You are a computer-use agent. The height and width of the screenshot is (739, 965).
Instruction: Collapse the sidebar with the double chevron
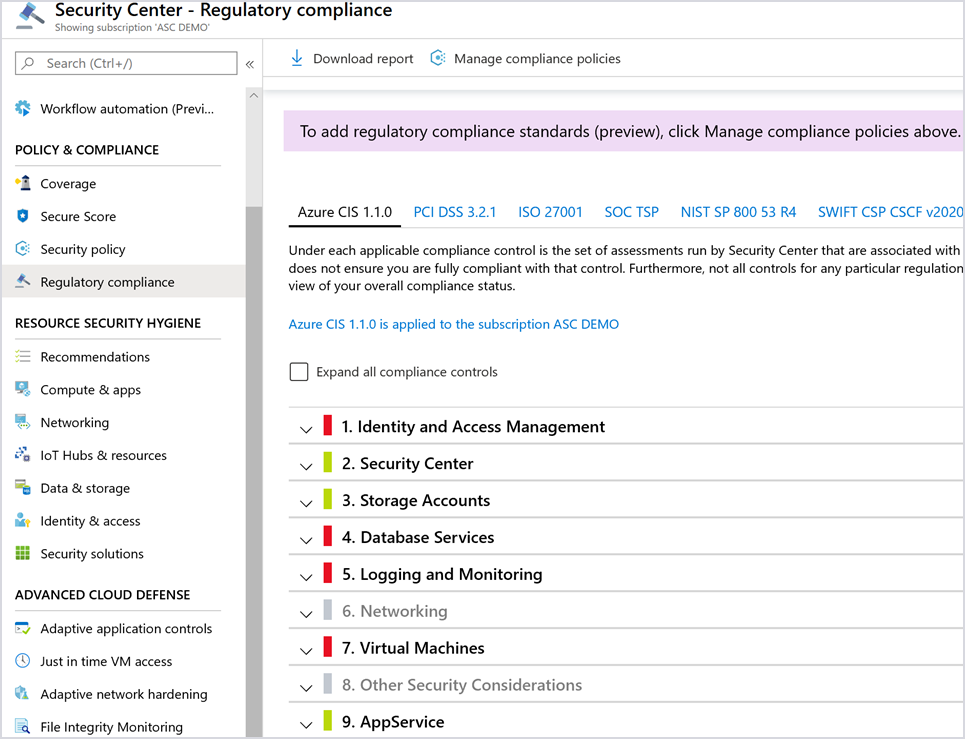[x=249, y=62]
